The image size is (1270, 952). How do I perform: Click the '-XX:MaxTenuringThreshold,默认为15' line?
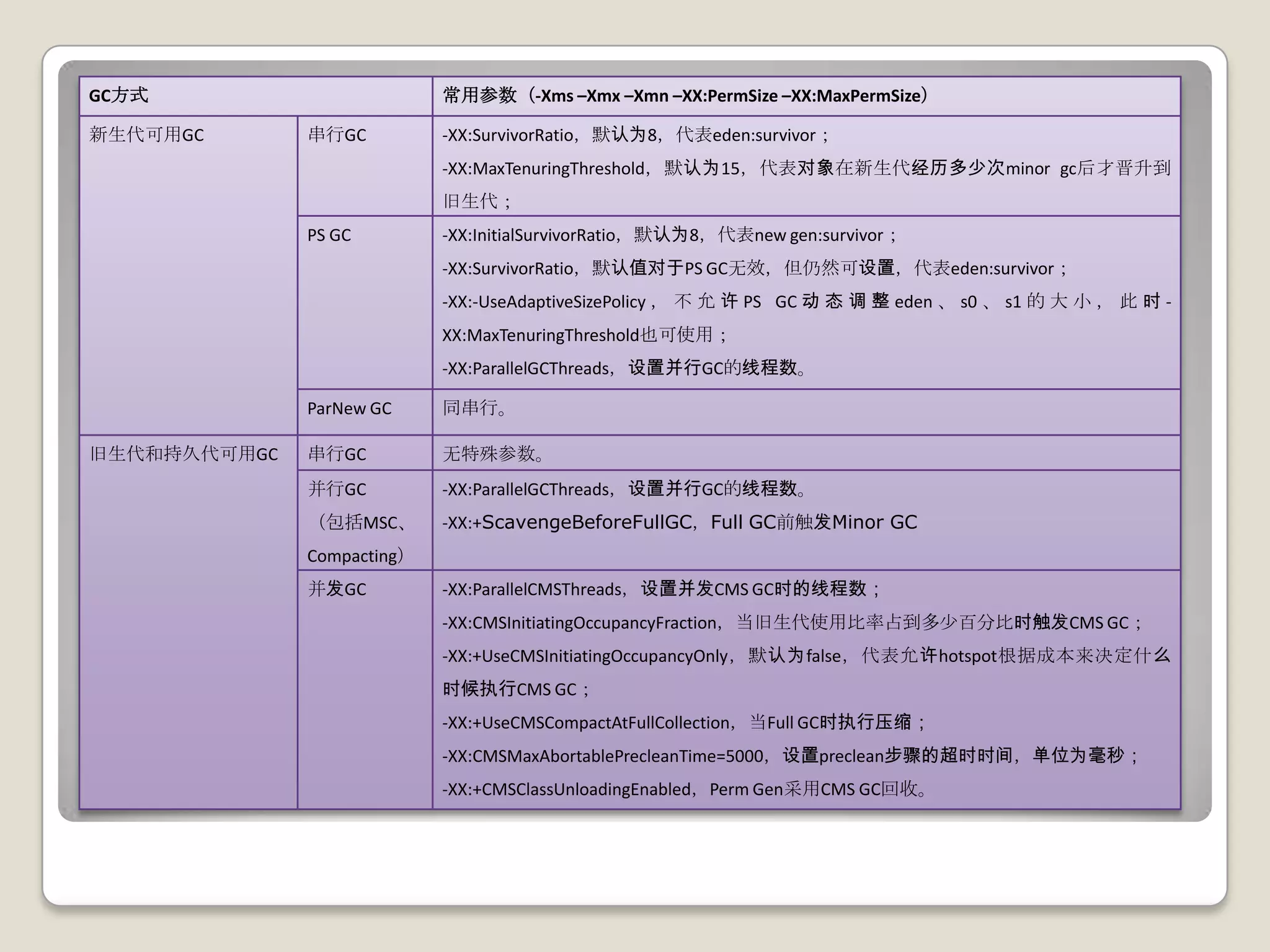pyautogui.click(x=806, y=168)
